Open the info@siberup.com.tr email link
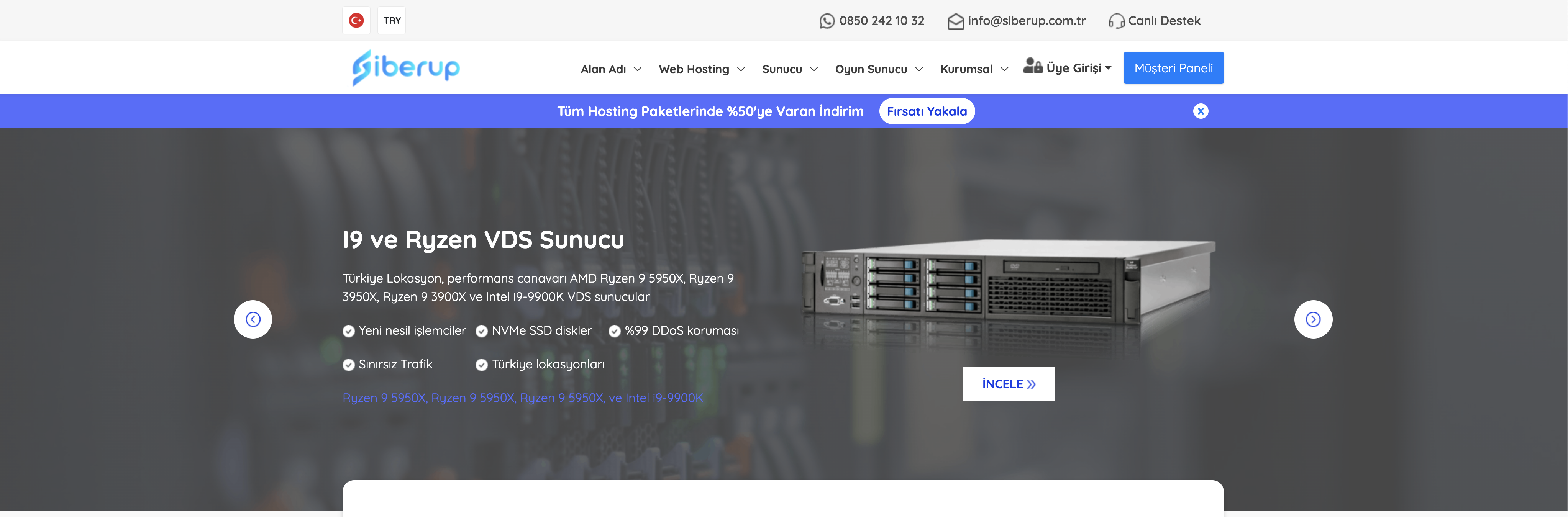This screenshot has width=1568, height=517. click(1027, 21)
